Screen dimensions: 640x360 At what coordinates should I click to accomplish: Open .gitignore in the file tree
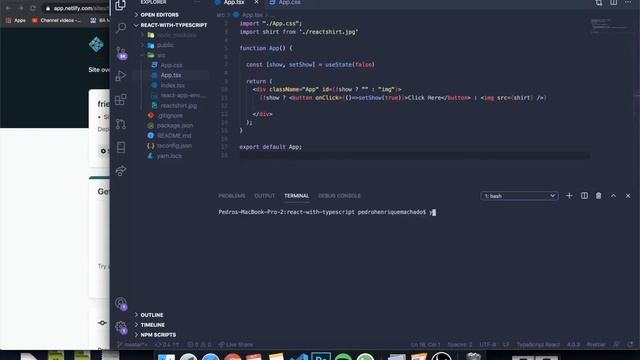(x=170, y=116)
